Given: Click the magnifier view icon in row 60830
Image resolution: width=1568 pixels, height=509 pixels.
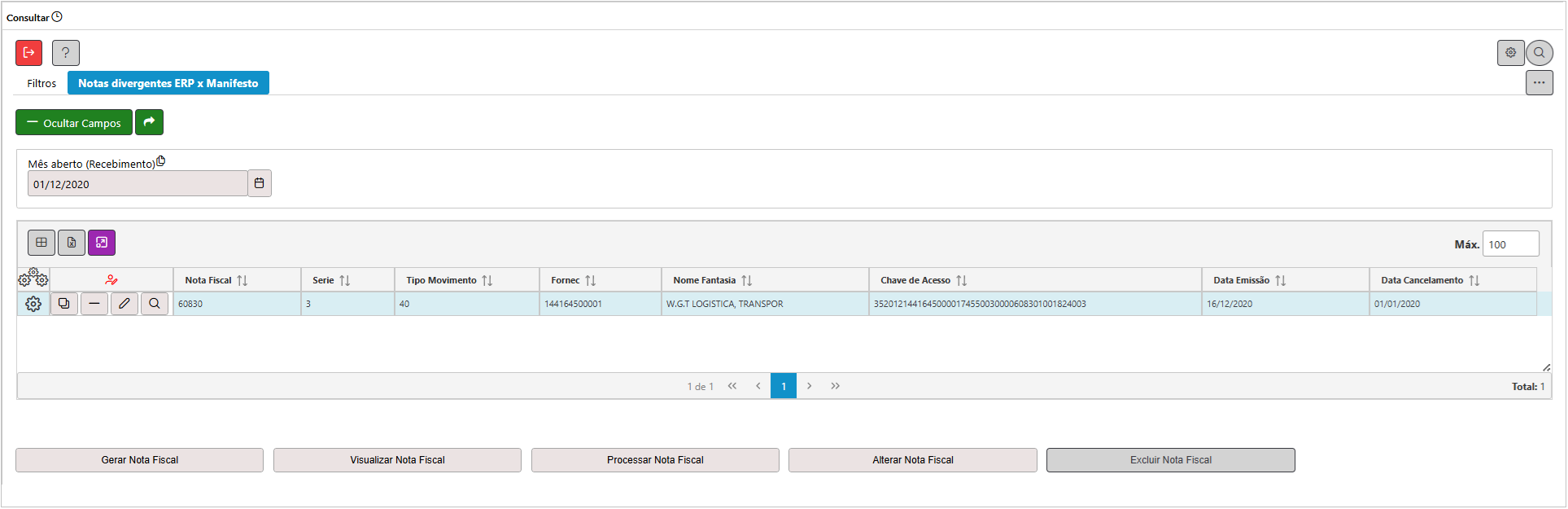Looking at the screenshot, I should (155, 304).
